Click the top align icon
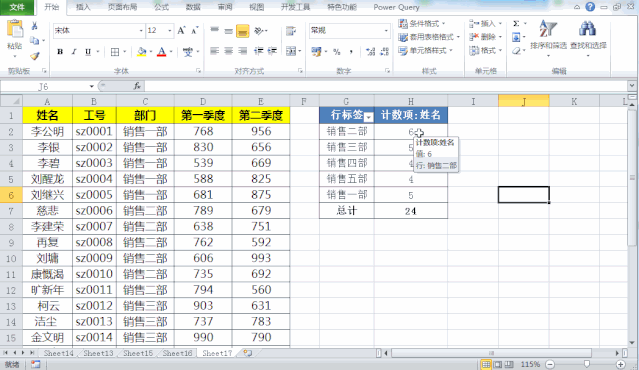 [x=215, y=31]
